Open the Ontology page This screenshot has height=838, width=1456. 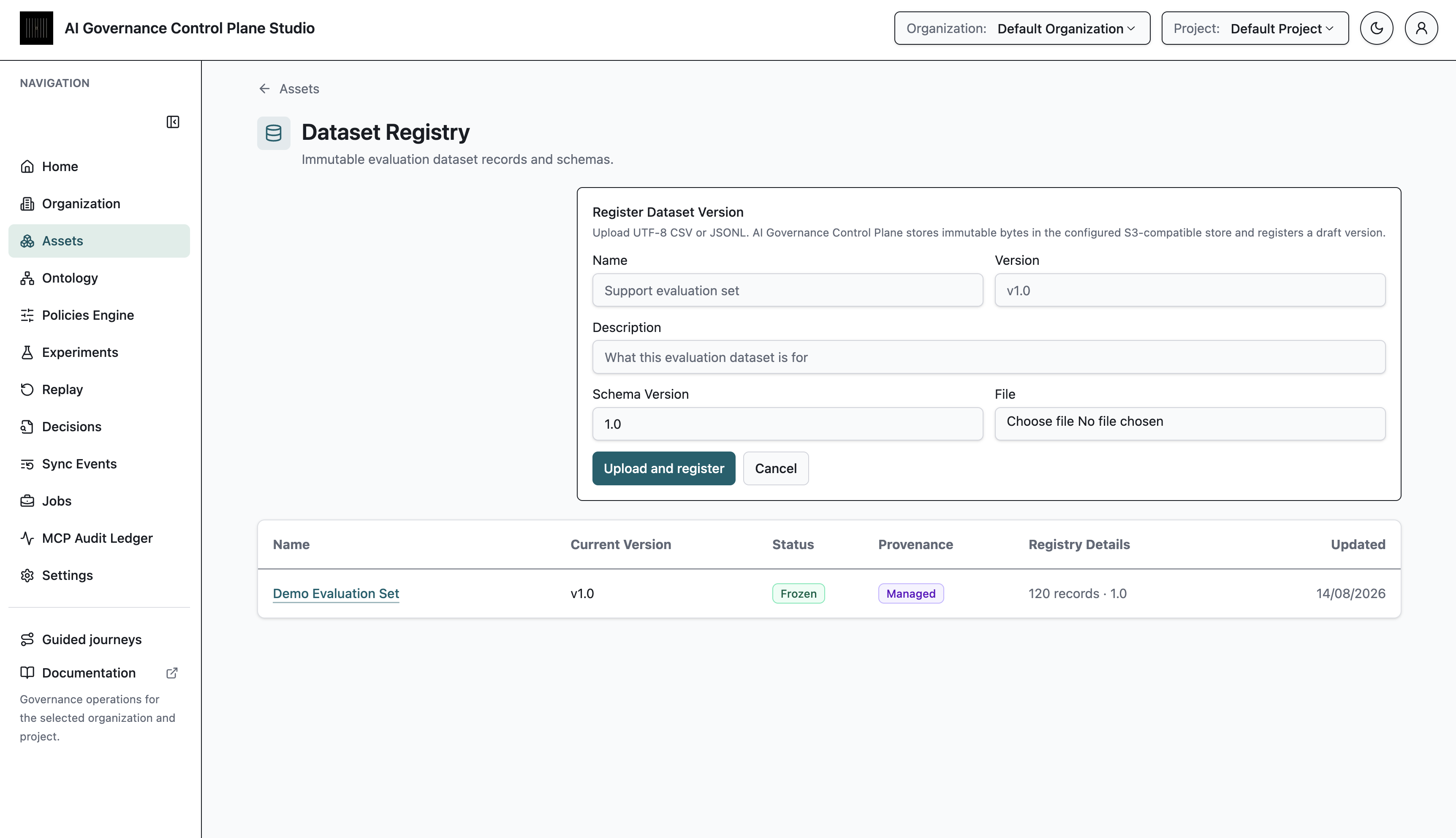(x=99, y=278)
